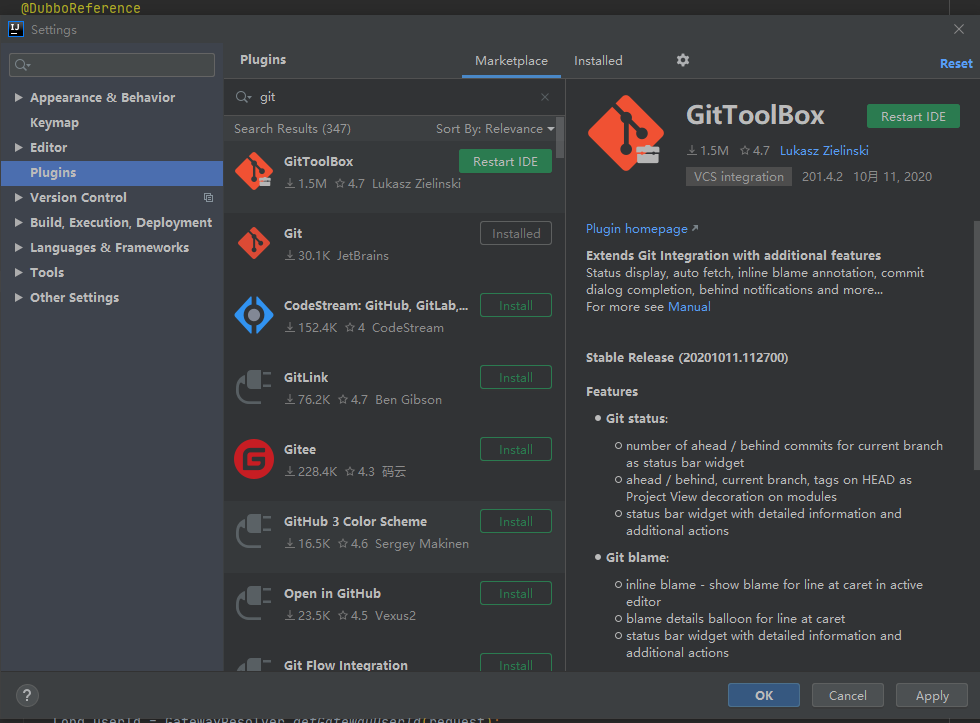Click the VCS integration tag

[738, 177]
